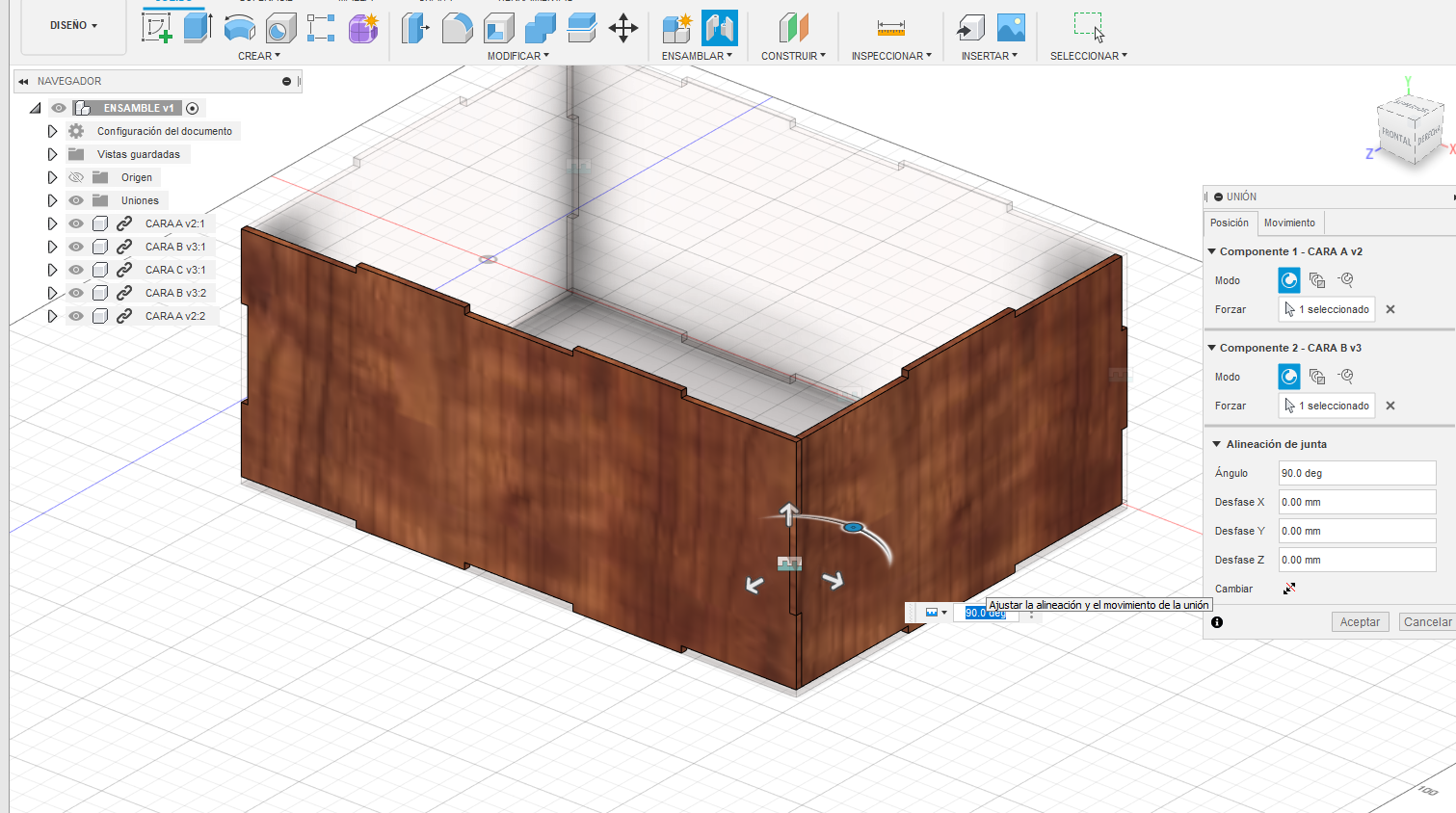Screen dimensions: 1456x813
Task: Click the selection box tool icon
Action: click(x=1089, y=27)
